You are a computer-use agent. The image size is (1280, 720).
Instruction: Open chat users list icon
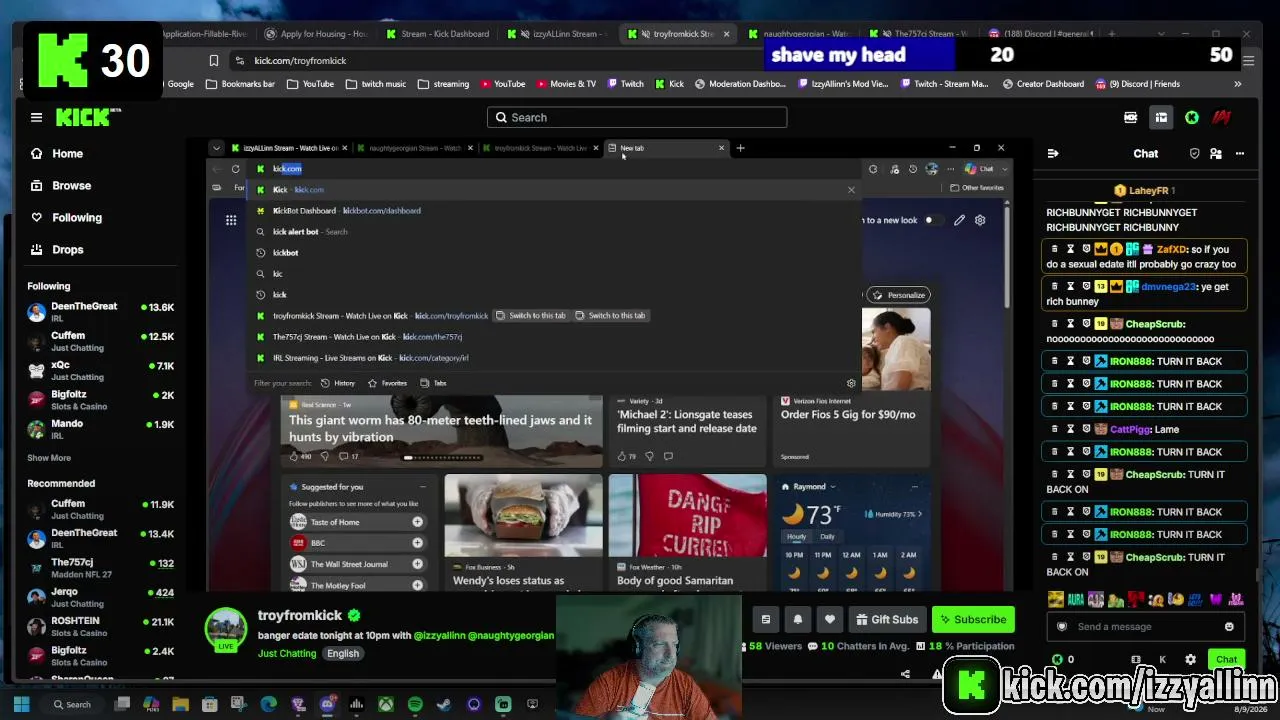(1216, 153)
